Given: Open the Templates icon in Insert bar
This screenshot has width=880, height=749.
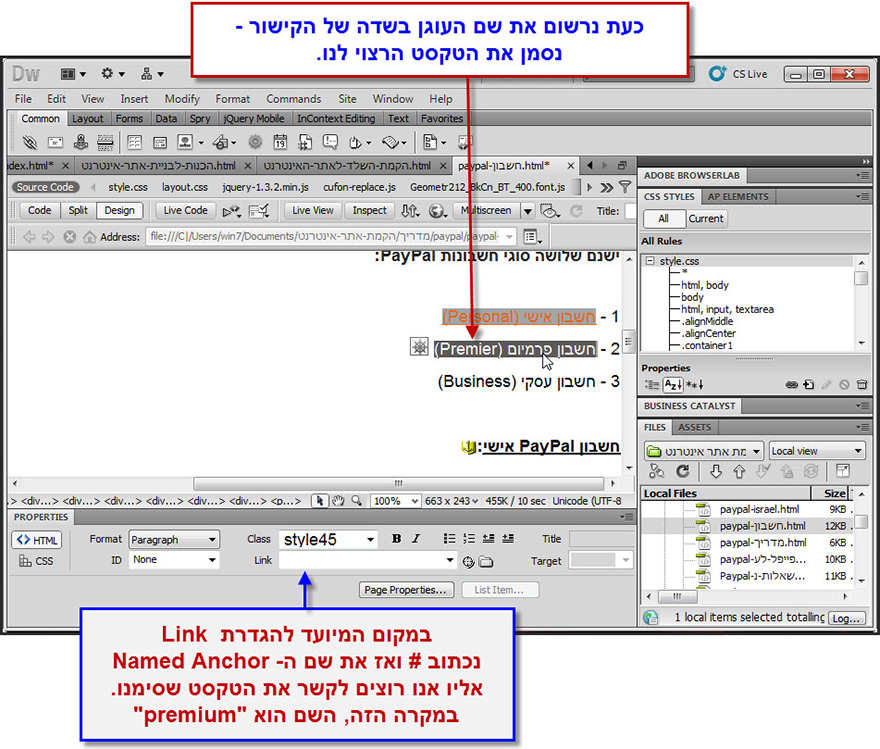Looking at the screenshot, I should (430, 142).
